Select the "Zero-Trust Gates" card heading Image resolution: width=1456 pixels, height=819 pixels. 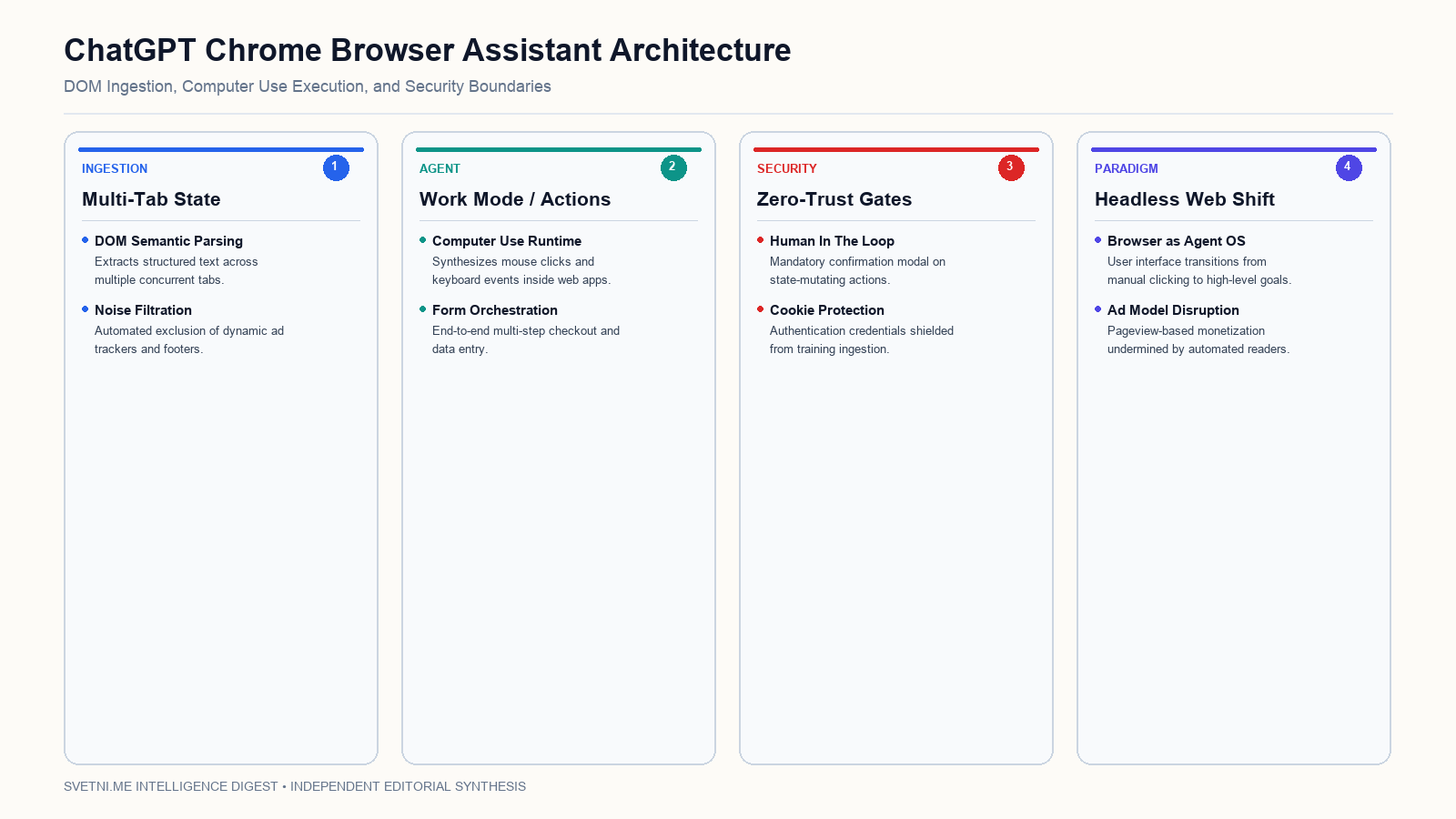point(834,199)
